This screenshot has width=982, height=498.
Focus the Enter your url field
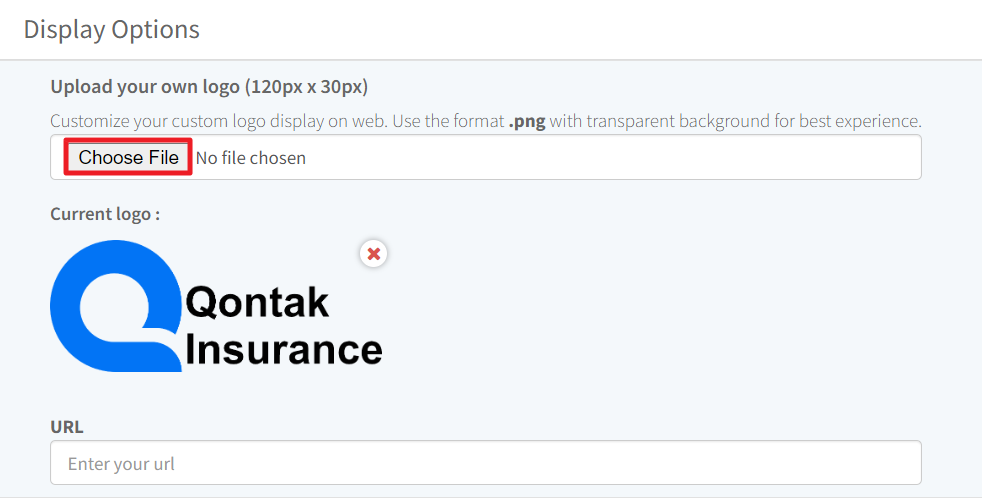point(485,463)
